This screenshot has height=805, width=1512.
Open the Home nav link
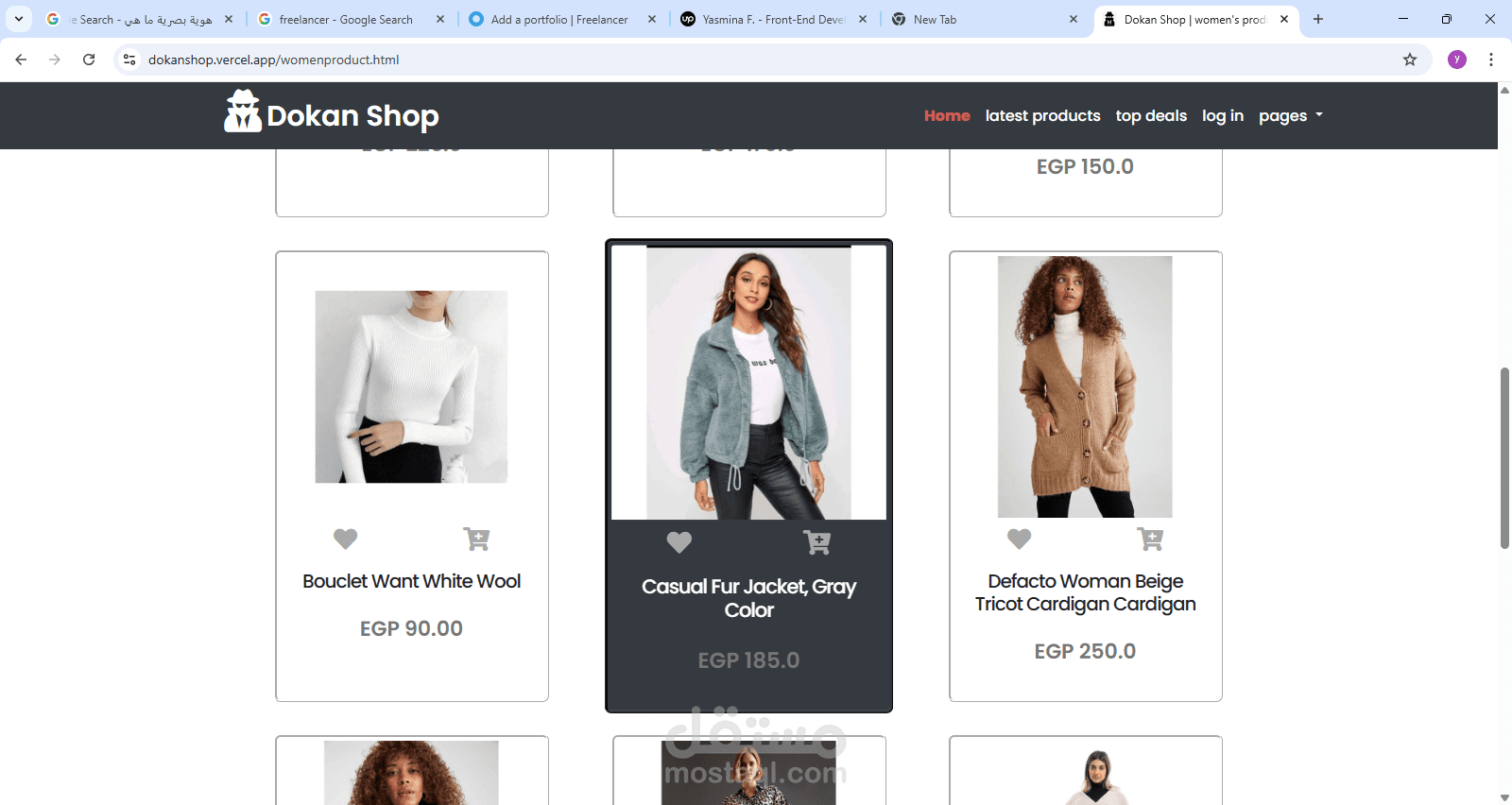[x=947, y=115]
